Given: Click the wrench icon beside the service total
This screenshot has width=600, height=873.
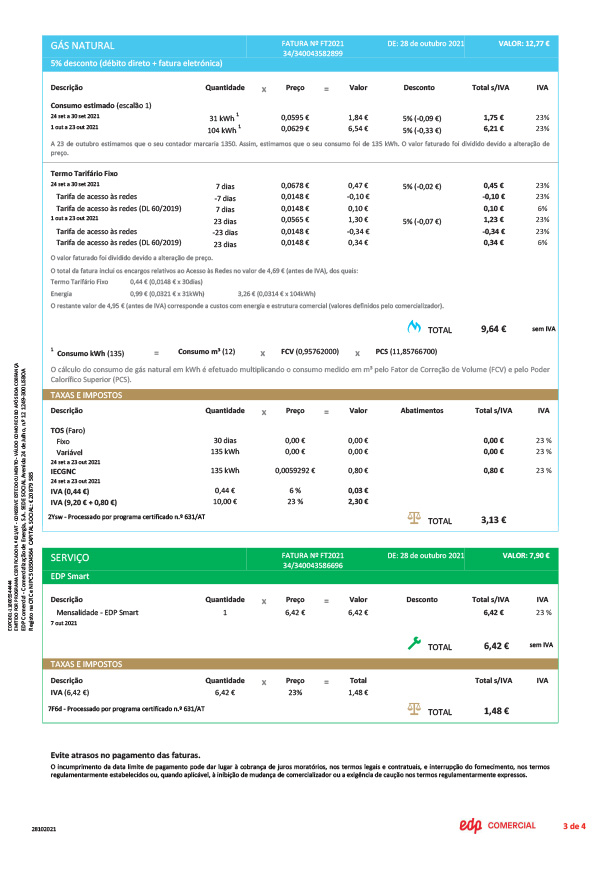Looking at the screenshot, I should tap(414, 644).
